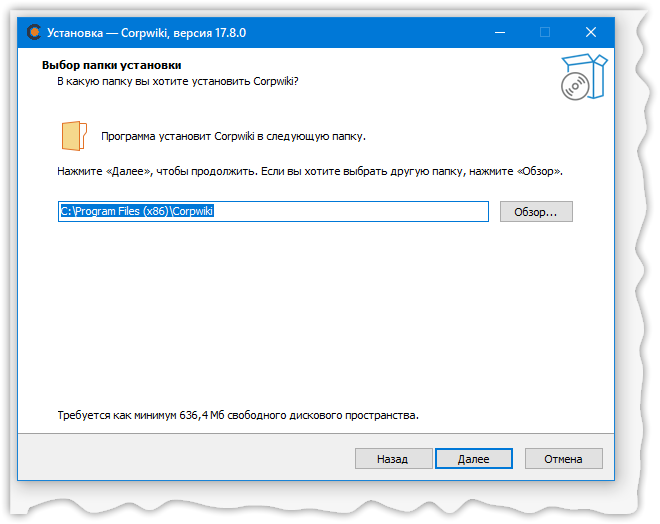Image resolution: width=660 pixels, height=524 pixels.
Task: Click the text «Программа установит Corpwiki в следующую папку»
Action: coord(234,135)
